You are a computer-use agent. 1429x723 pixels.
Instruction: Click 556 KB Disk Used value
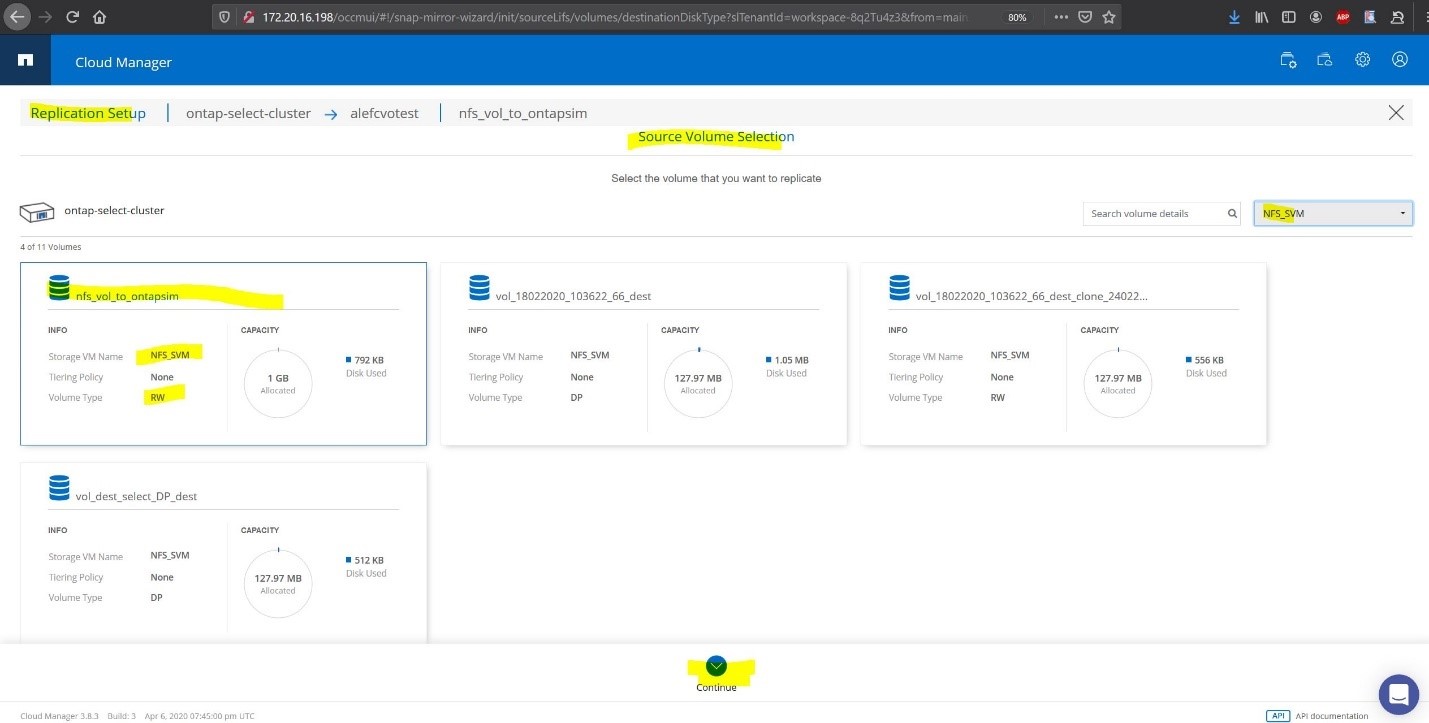click(x=1210, y=360)
